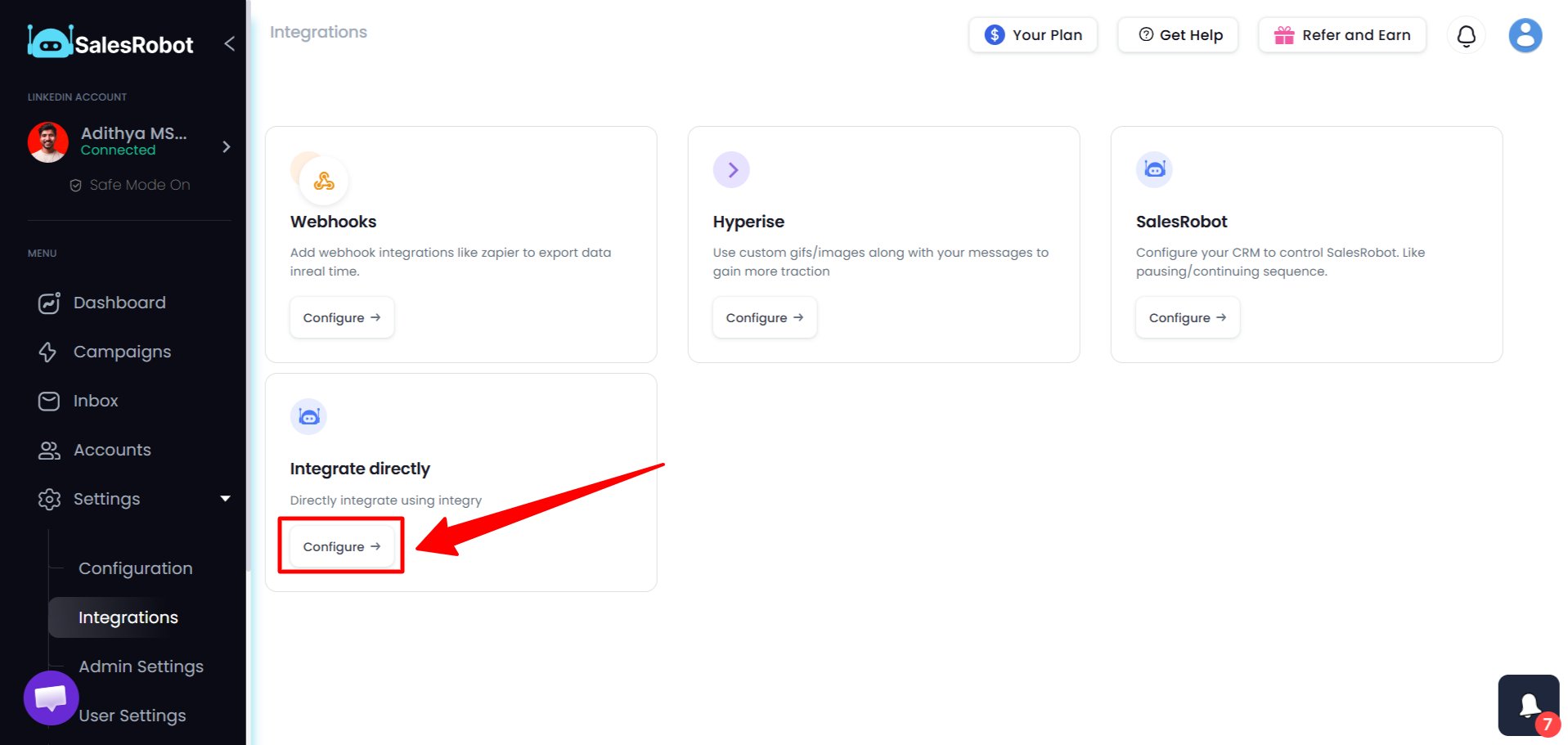
Task: Open the Your Plan button
Action: tap(1032, 35)
